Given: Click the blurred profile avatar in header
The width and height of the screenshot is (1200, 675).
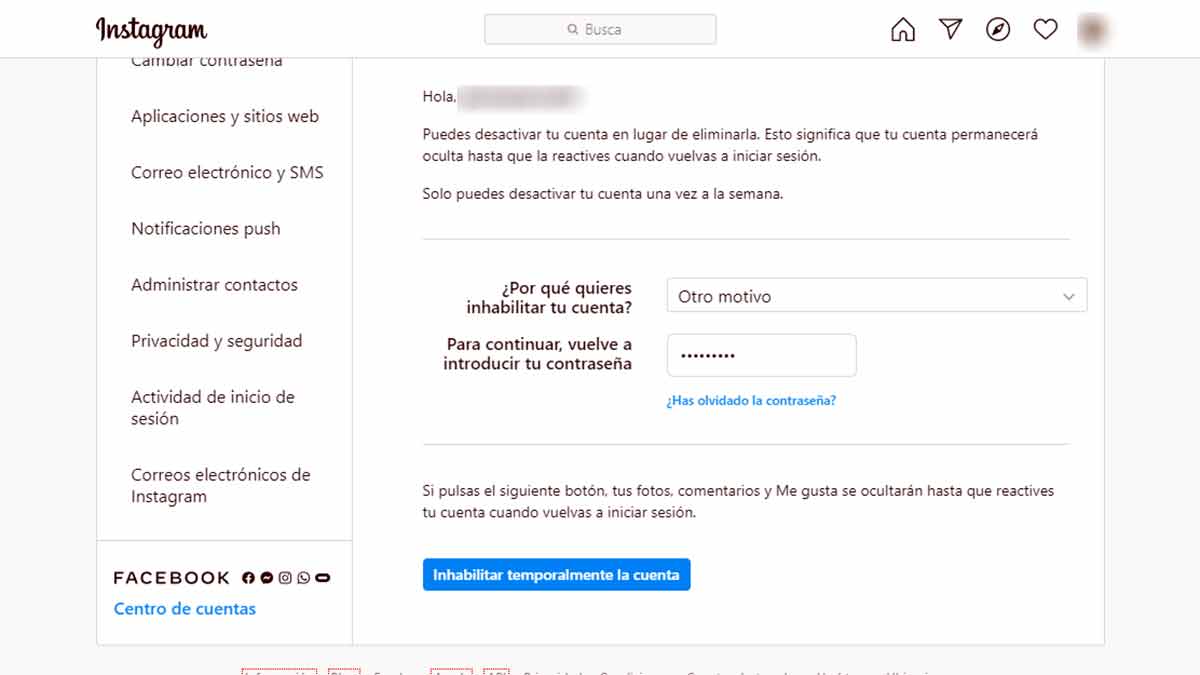Looking at the screenshot, I should (1093, 30).
